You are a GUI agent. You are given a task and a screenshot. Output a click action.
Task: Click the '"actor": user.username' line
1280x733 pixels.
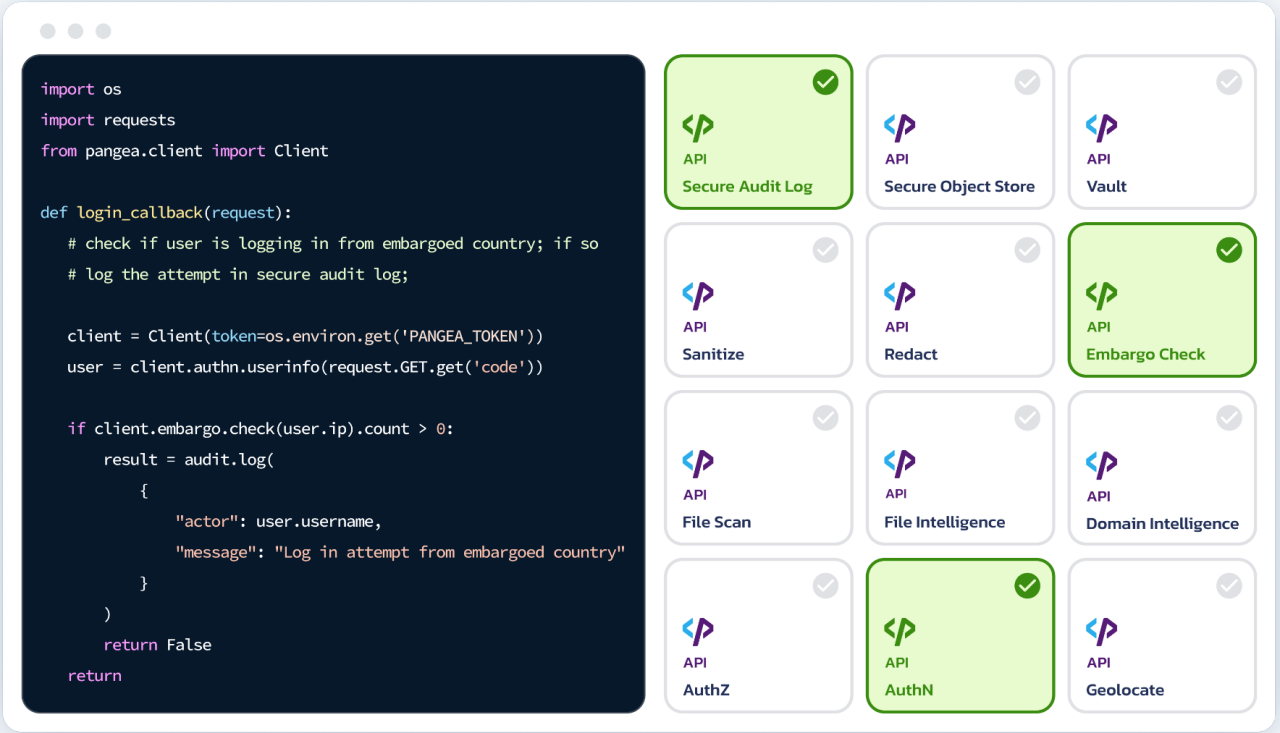279,522
